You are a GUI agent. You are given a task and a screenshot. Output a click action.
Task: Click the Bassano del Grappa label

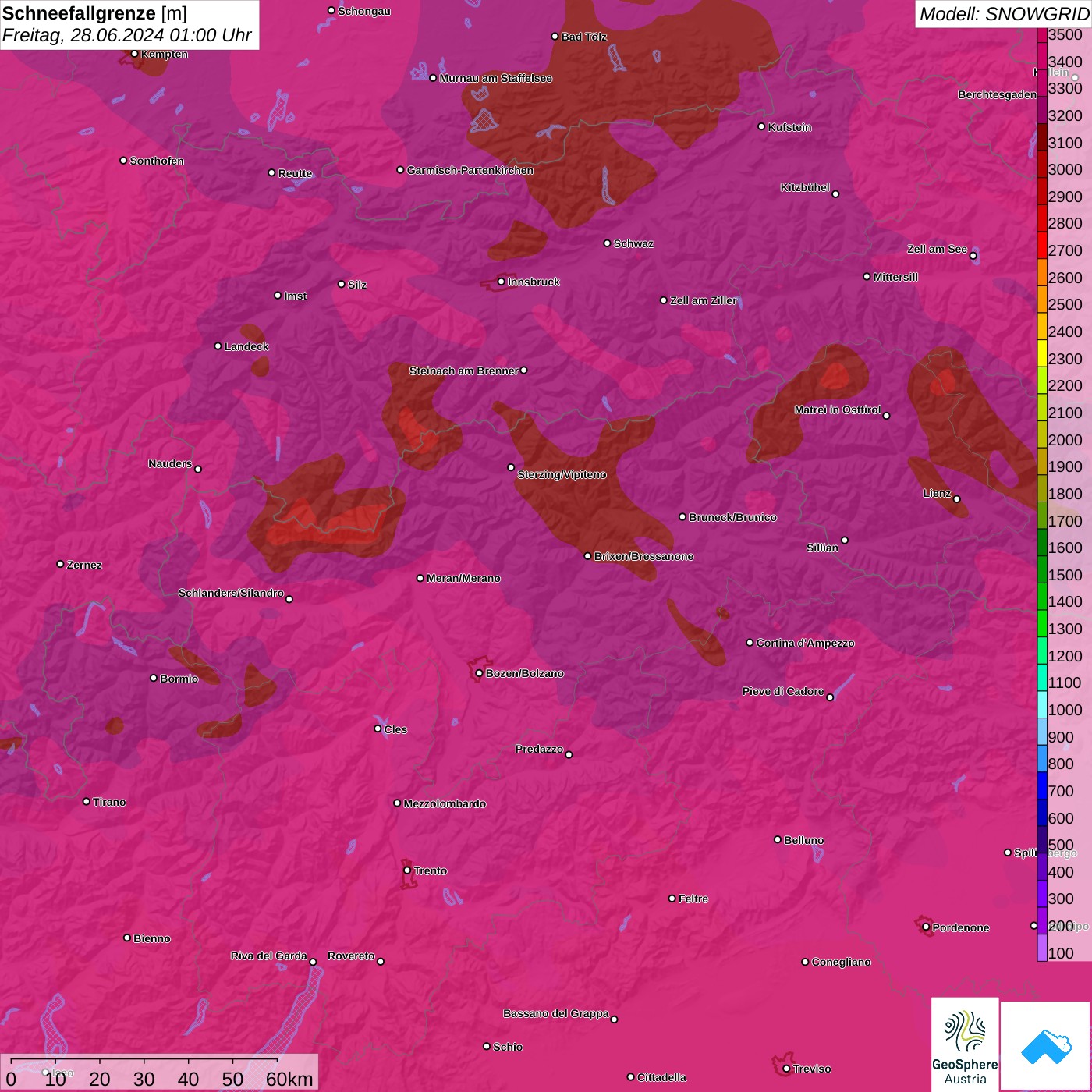[556, 1013]
